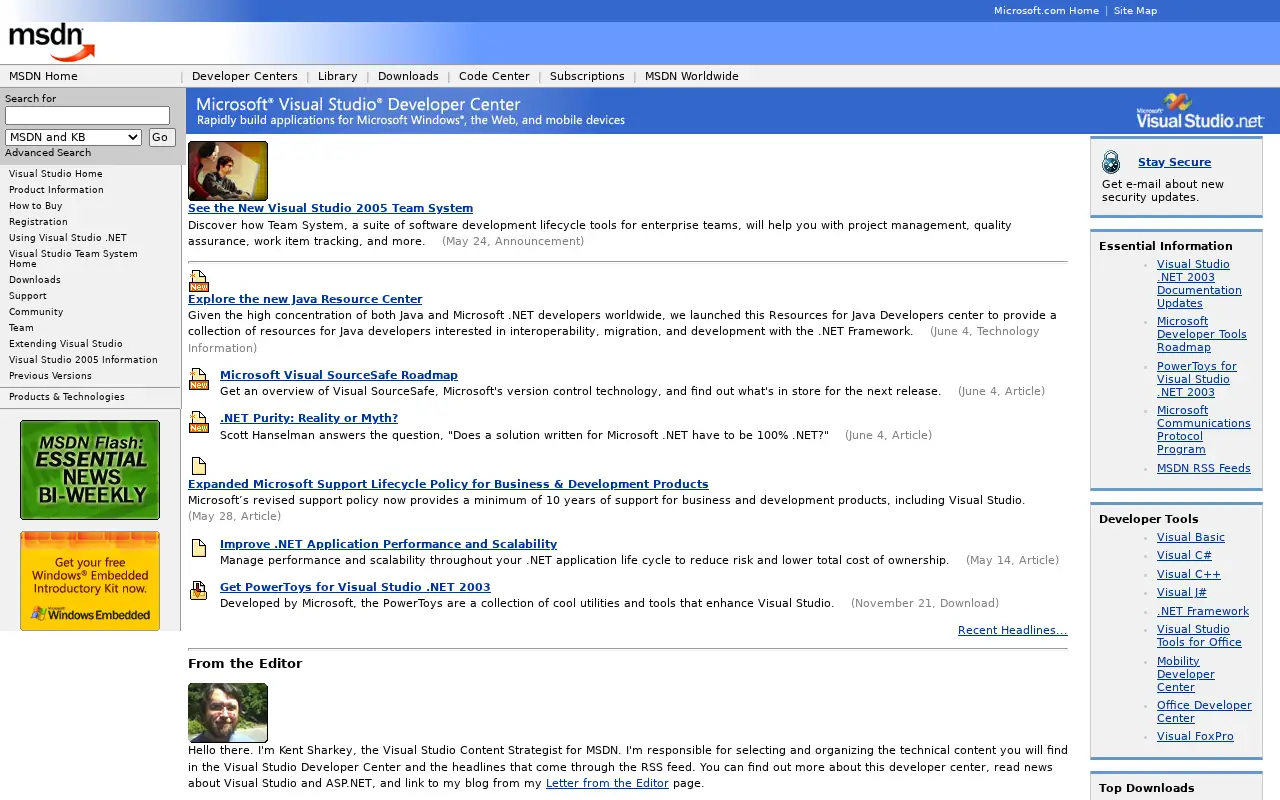The image size is (1280, 800).
Task: Open the MSDN and KB search scope dropdown
Action: 73,137
